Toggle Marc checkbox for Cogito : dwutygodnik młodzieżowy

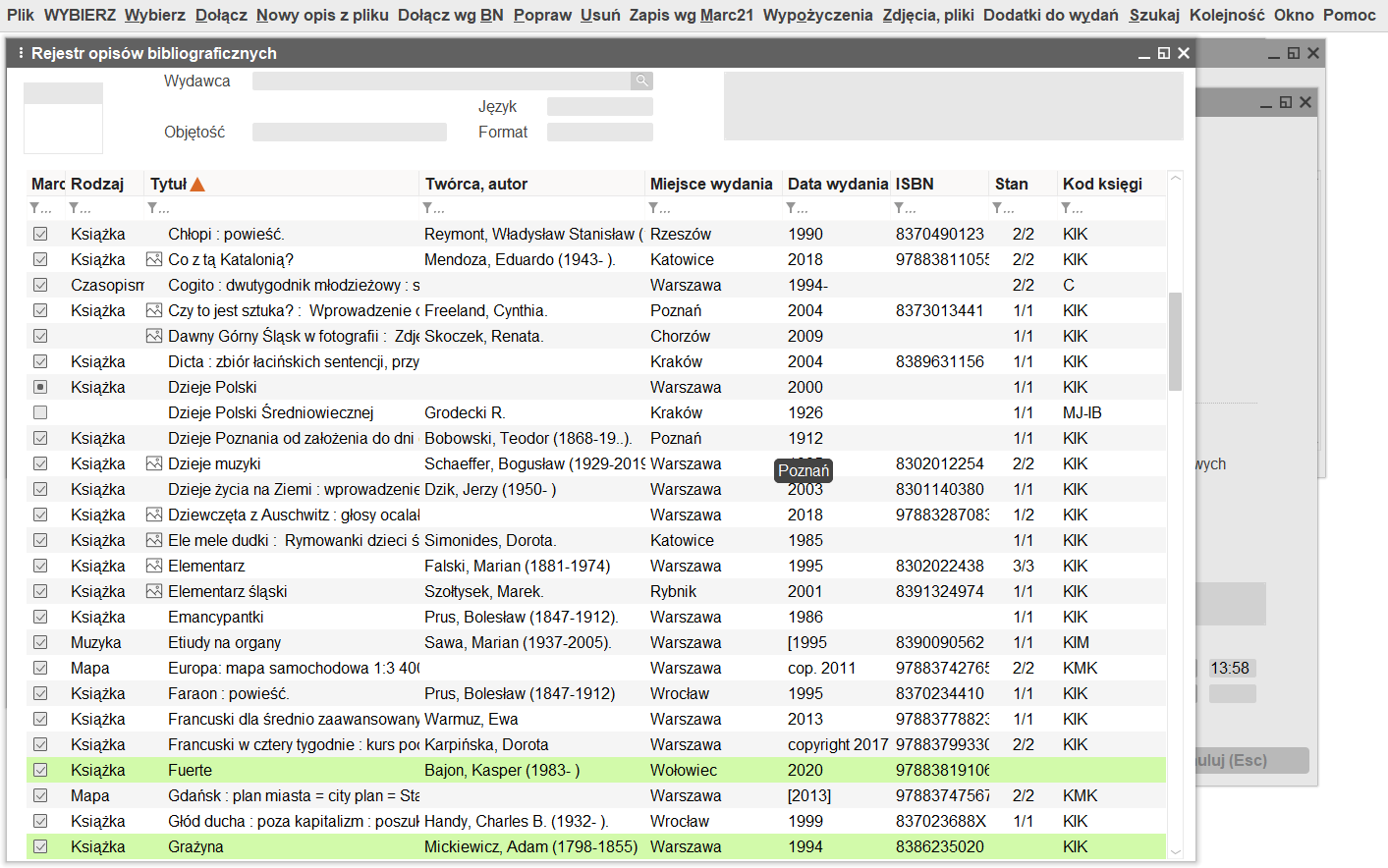pos(40,285)
